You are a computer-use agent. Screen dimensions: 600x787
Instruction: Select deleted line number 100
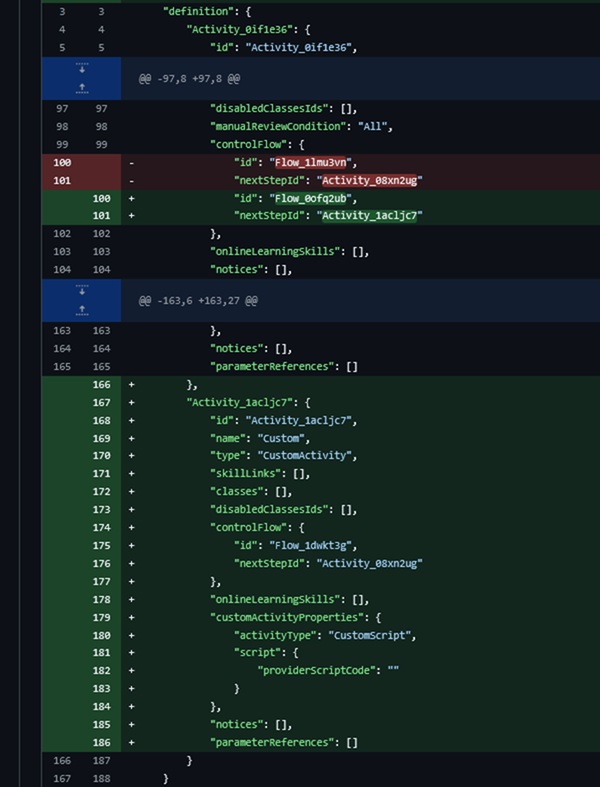point(62,163)
